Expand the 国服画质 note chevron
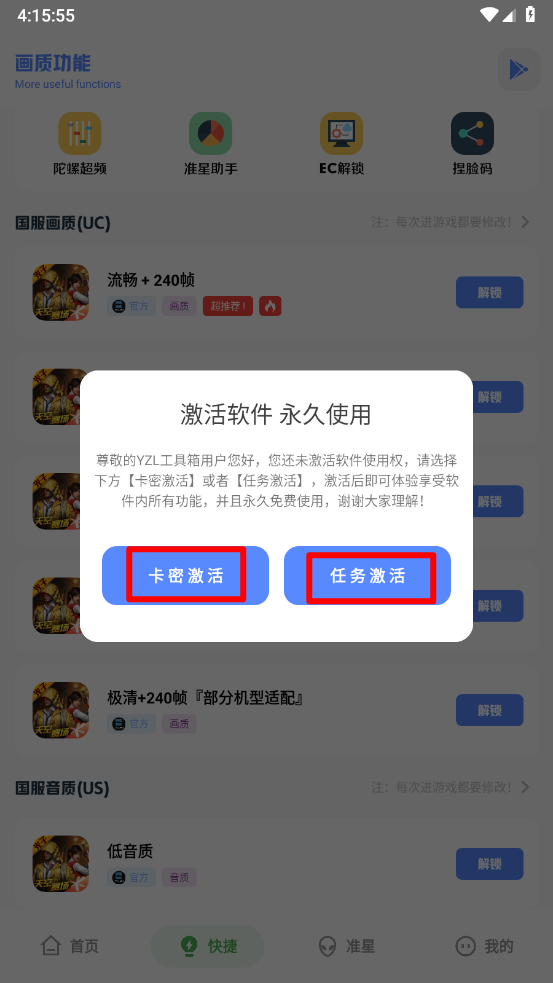Viewport: 553px width, 983px height. [x=525, y=222]
